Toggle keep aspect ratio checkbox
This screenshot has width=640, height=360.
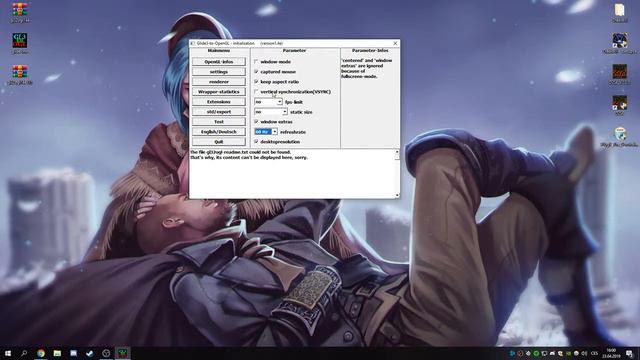coord(256,82)
